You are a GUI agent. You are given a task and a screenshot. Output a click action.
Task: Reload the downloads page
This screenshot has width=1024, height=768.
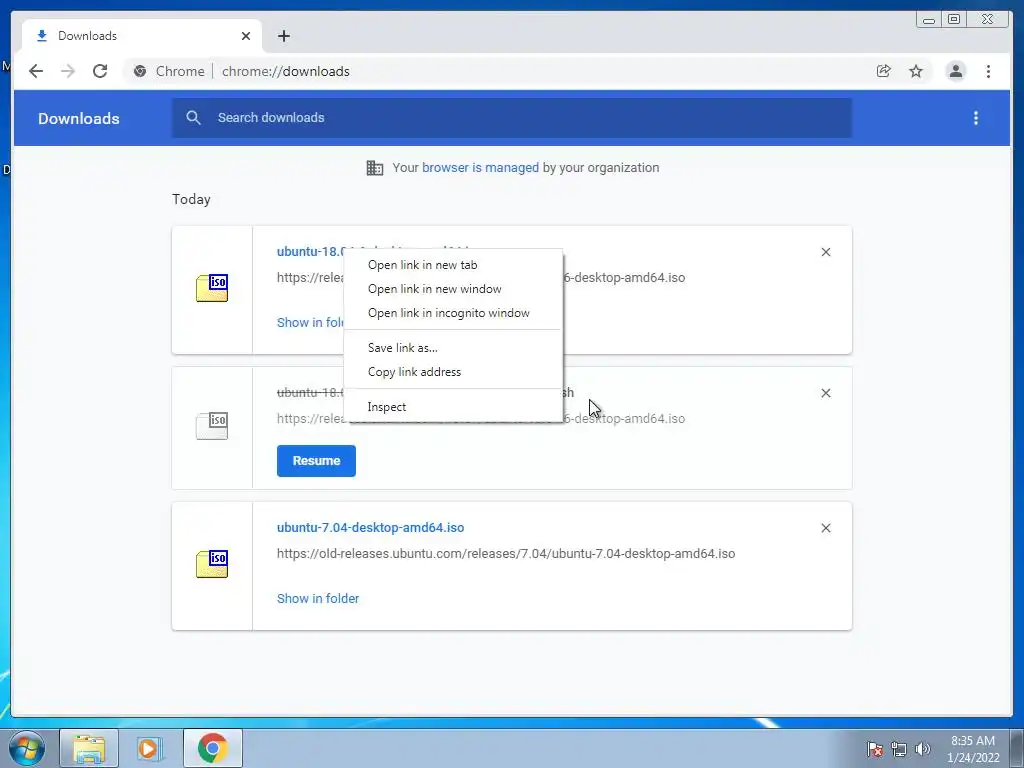tap(100, 71)
